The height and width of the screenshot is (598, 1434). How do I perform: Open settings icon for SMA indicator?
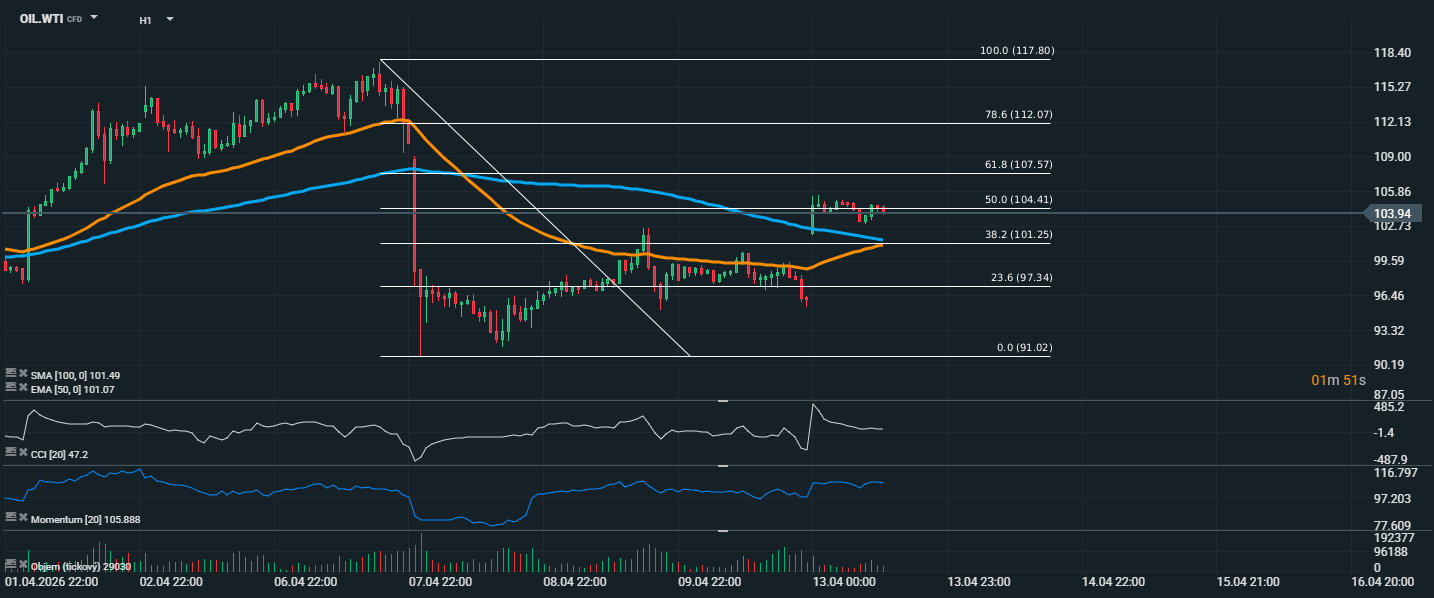(11, 374)
